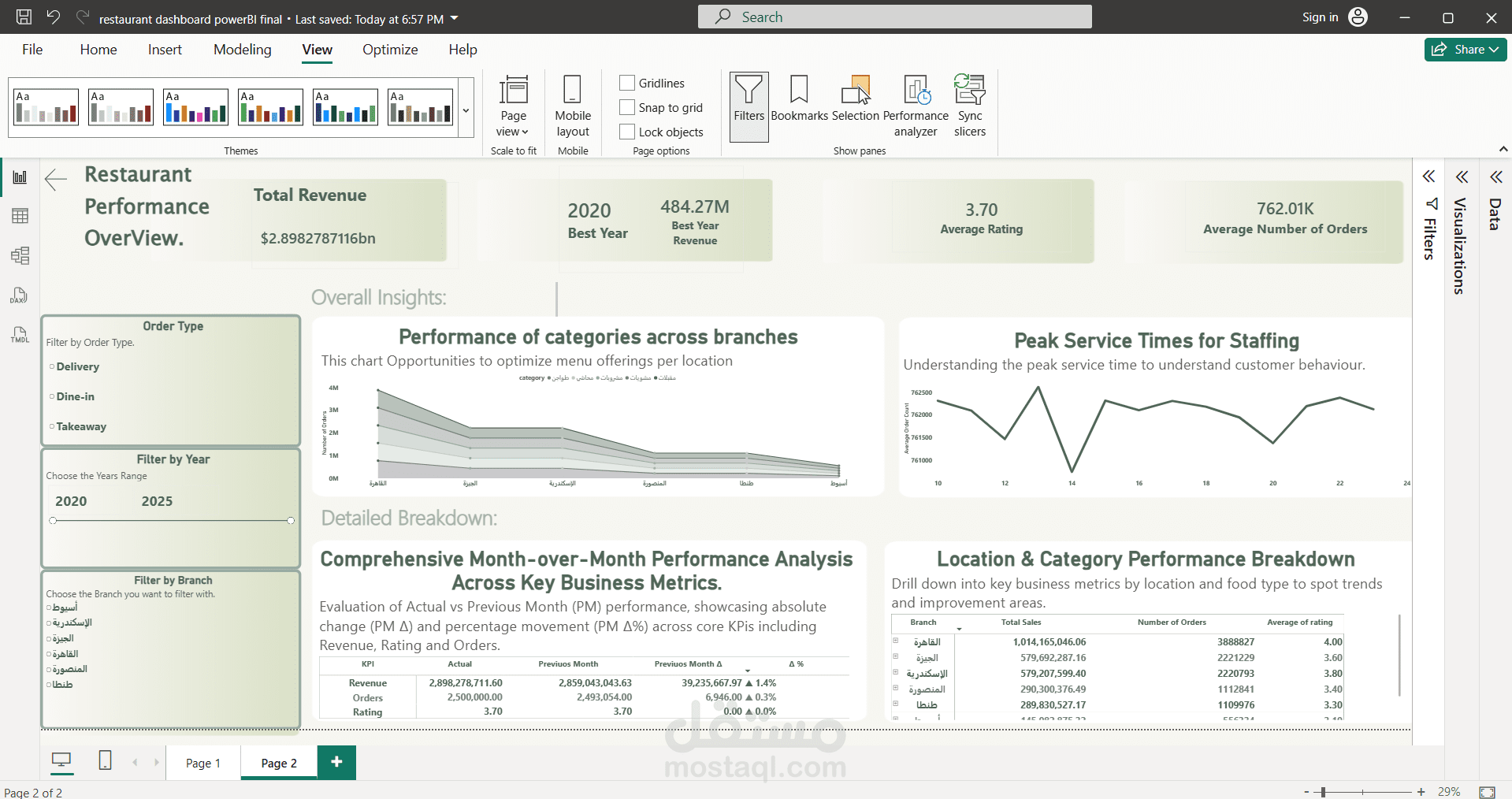This screenshot has height=799, width=1512.
Task: Expand the Filters pane chevron
Action: tap(1428, 177)
